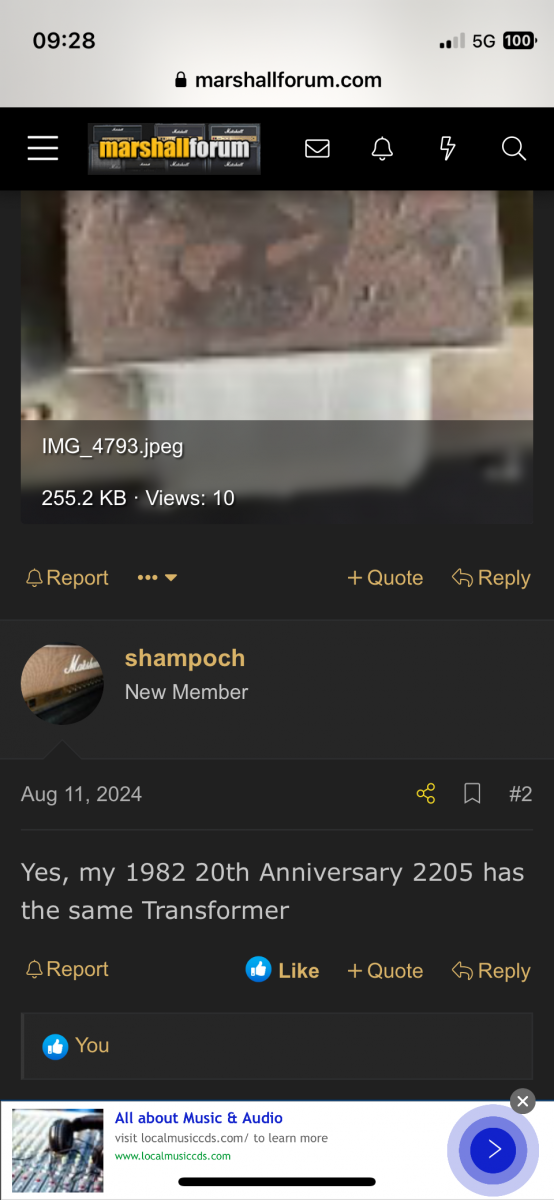Viewport: 554px width, 1200px height.
Task: Open the shampoch username link
Action: click(185, 658)
